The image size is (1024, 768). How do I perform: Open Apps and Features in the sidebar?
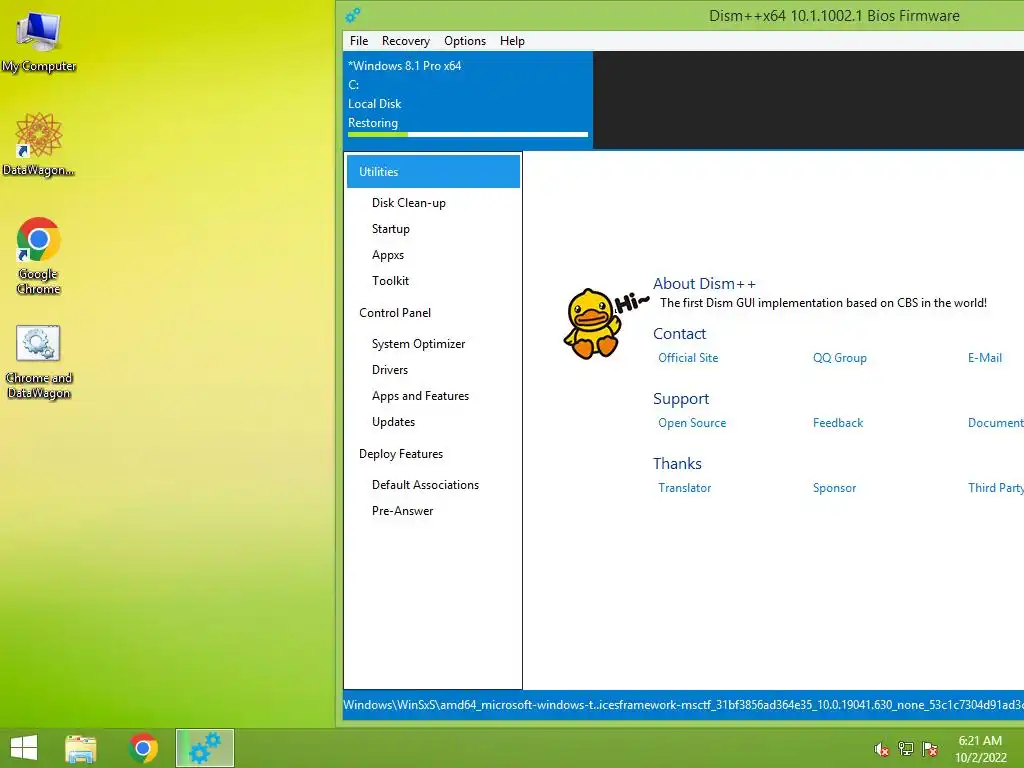click(x=421, y=396)
